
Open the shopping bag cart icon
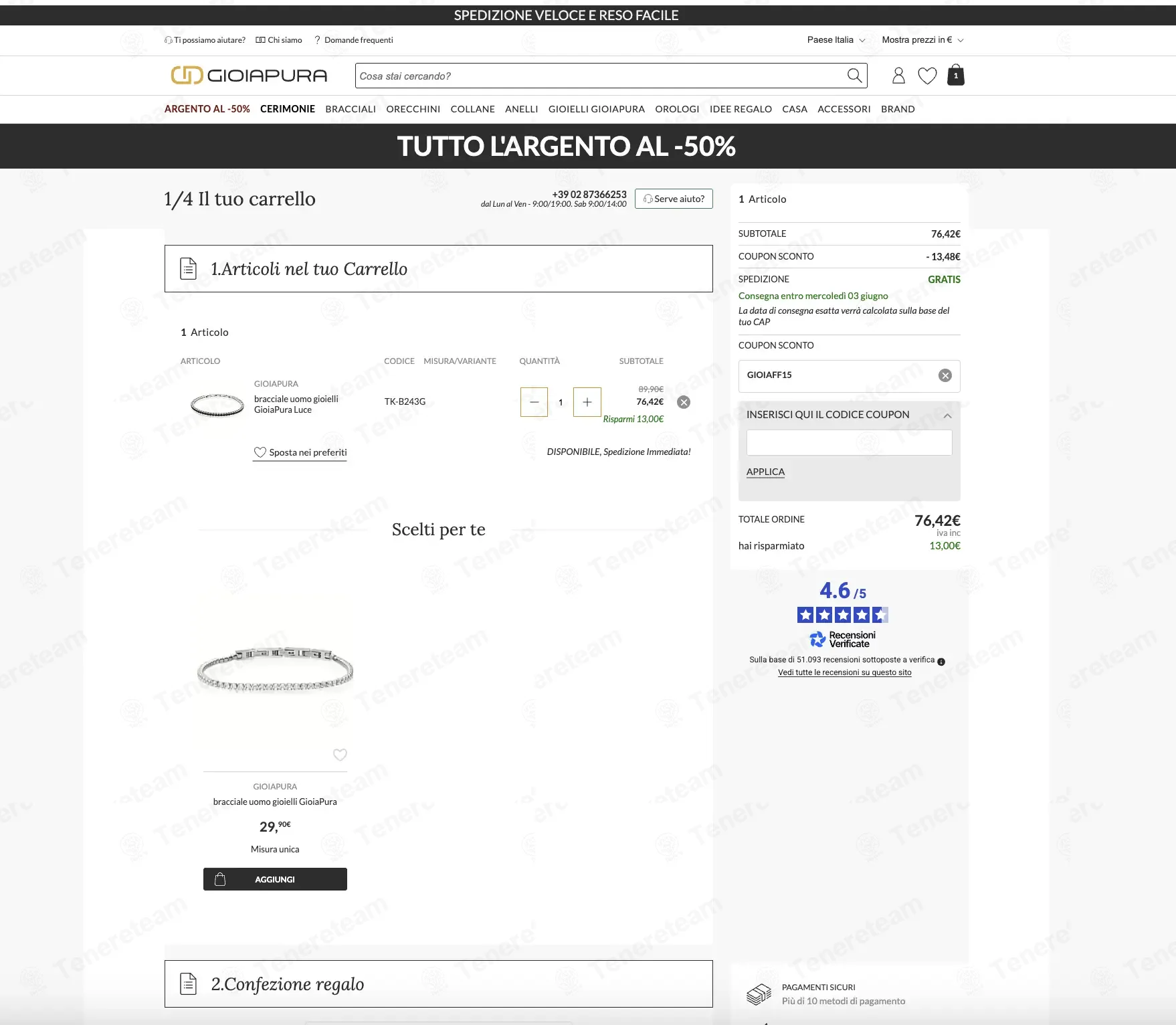(x=956, y=75)
